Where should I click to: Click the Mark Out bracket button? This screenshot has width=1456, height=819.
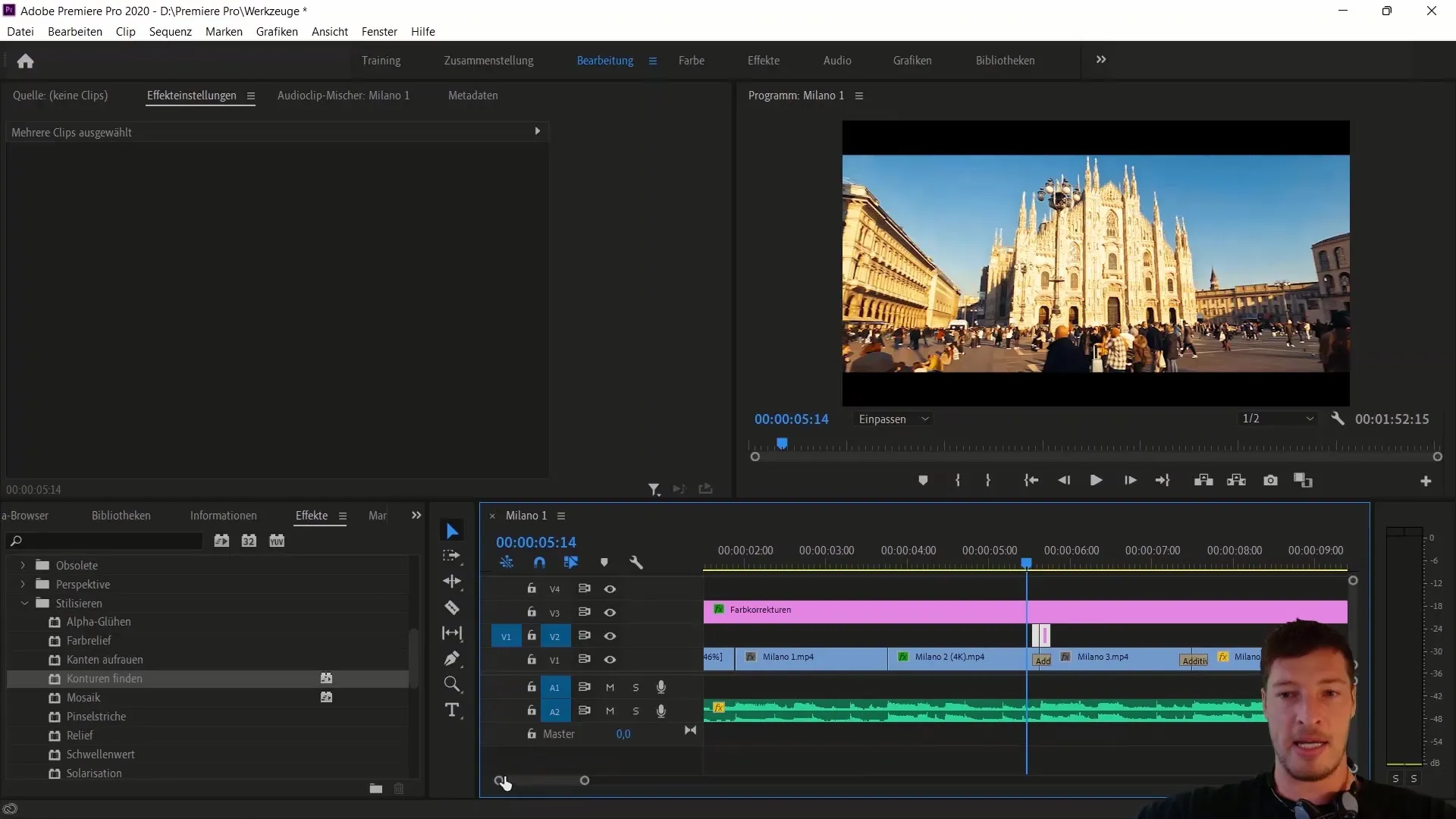(987, 480)
